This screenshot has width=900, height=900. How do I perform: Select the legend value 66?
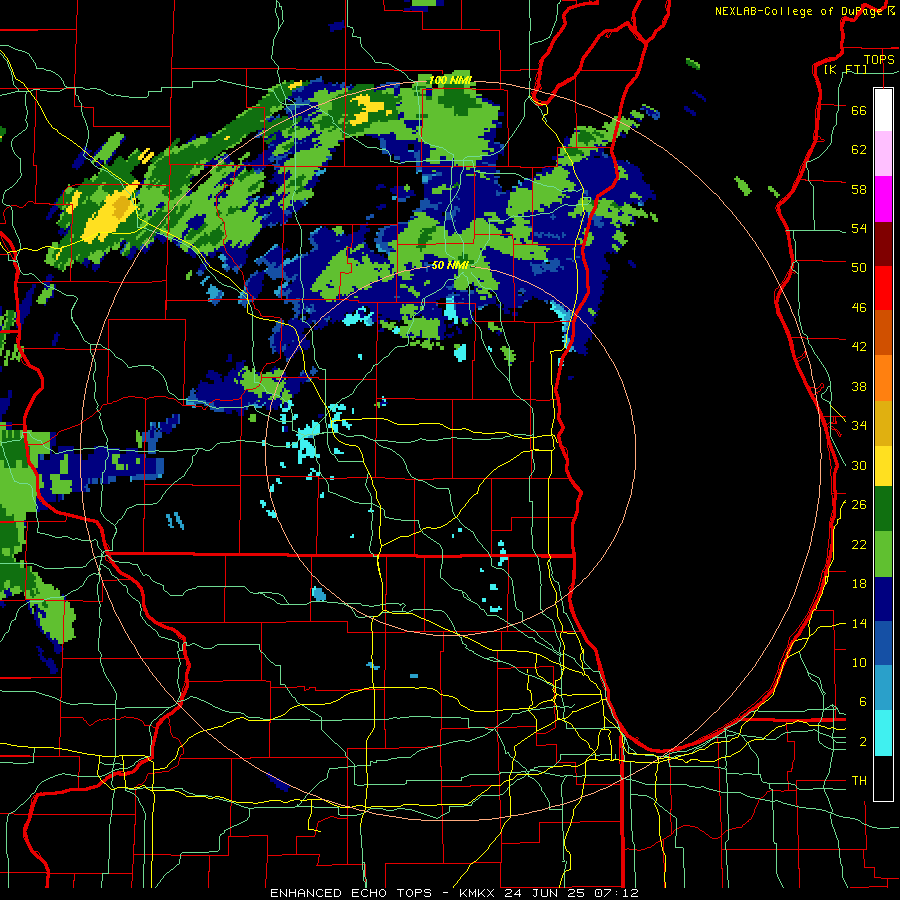(859, 110)
